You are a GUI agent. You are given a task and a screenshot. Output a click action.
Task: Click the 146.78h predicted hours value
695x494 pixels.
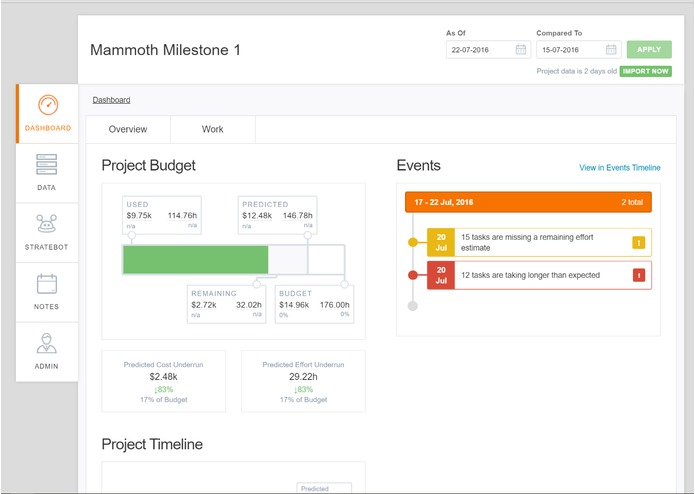click(x=298, y=215)
